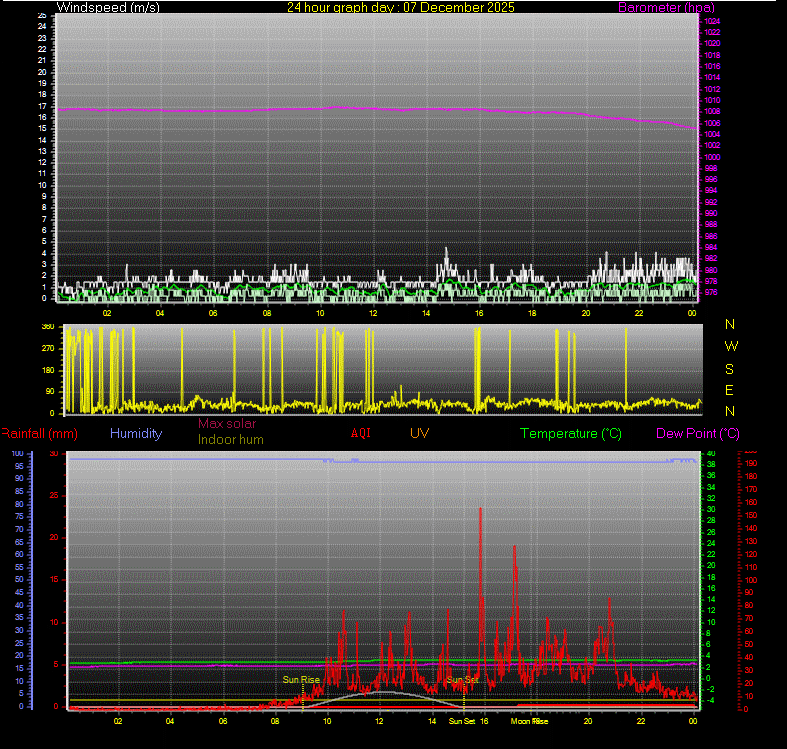Click the '24' windspeed scale value
Screen dimensions: 787x749
click(42, 26)
